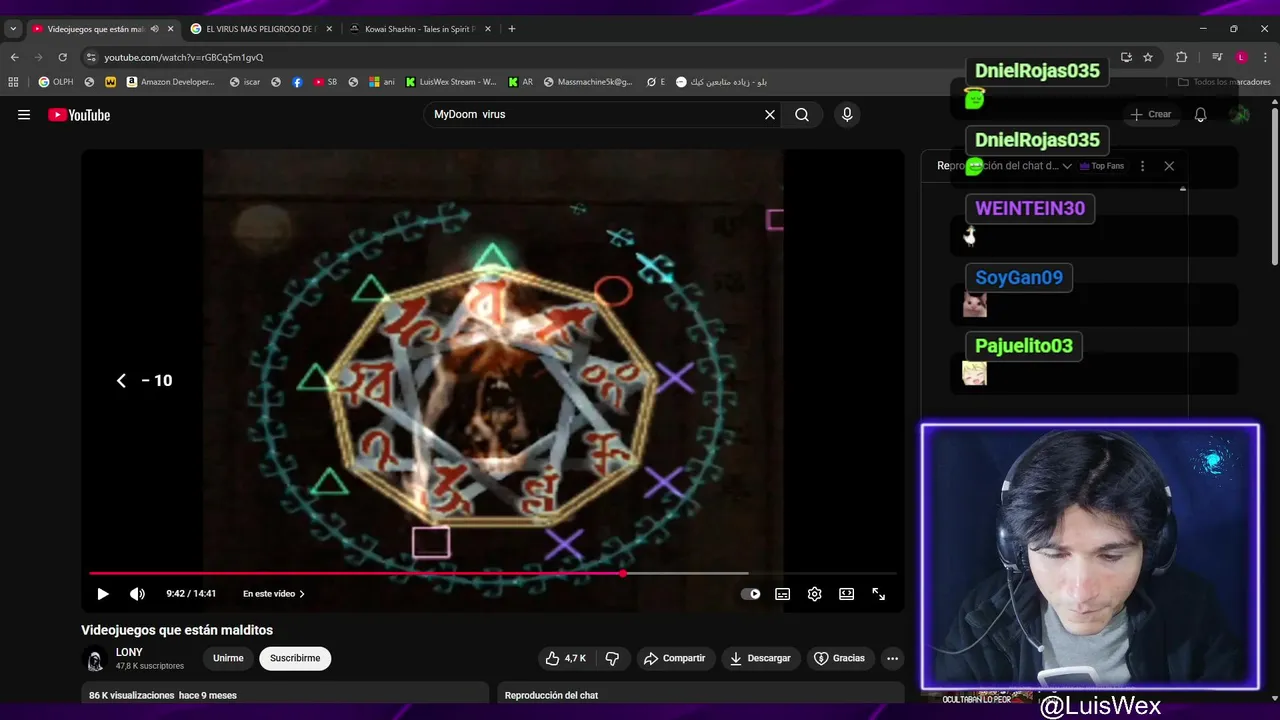Go back in browser history
This screenshot has height=720, width=1280.
pos(14,57)
